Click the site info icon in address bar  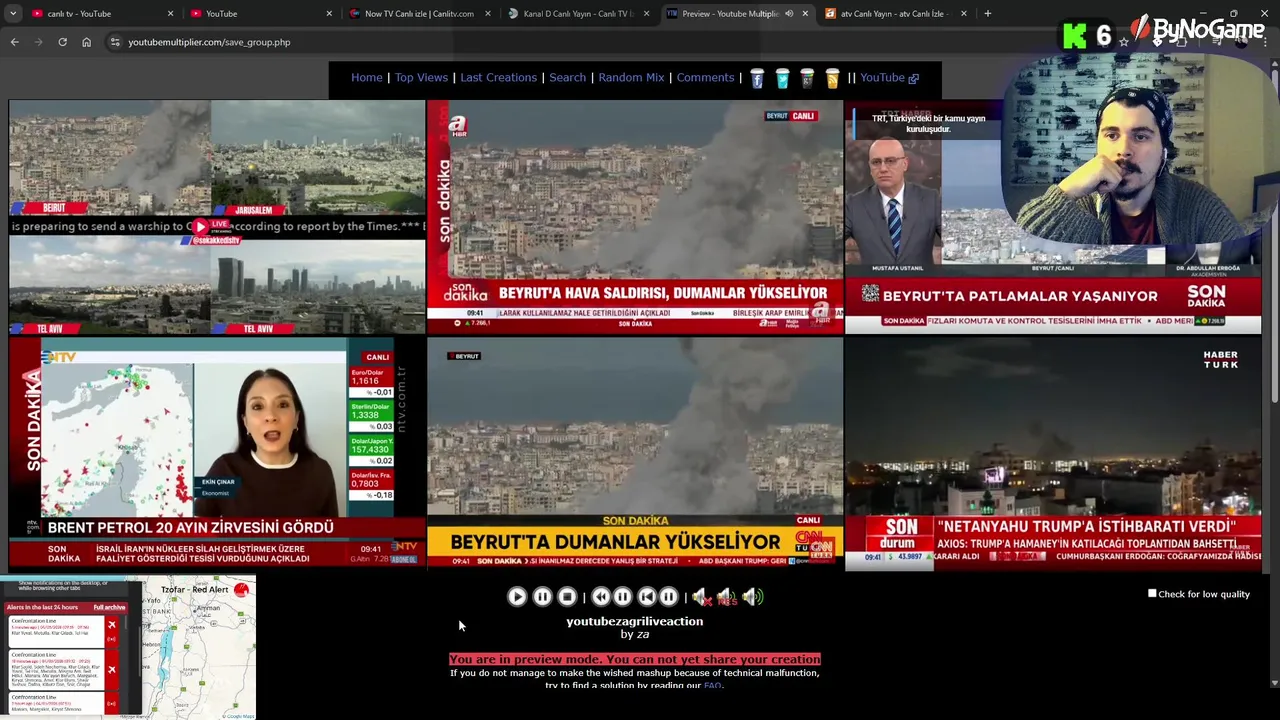[x=115, y=42]
